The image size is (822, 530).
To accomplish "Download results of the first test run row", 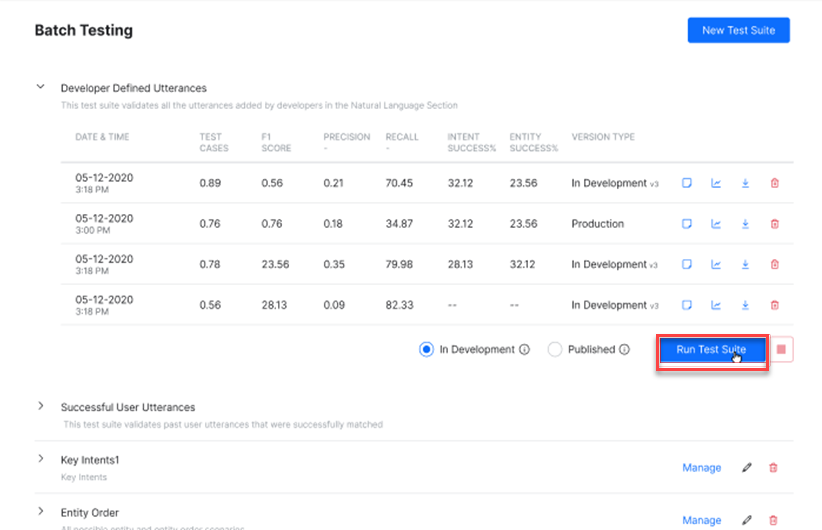I will pos(745,183).
